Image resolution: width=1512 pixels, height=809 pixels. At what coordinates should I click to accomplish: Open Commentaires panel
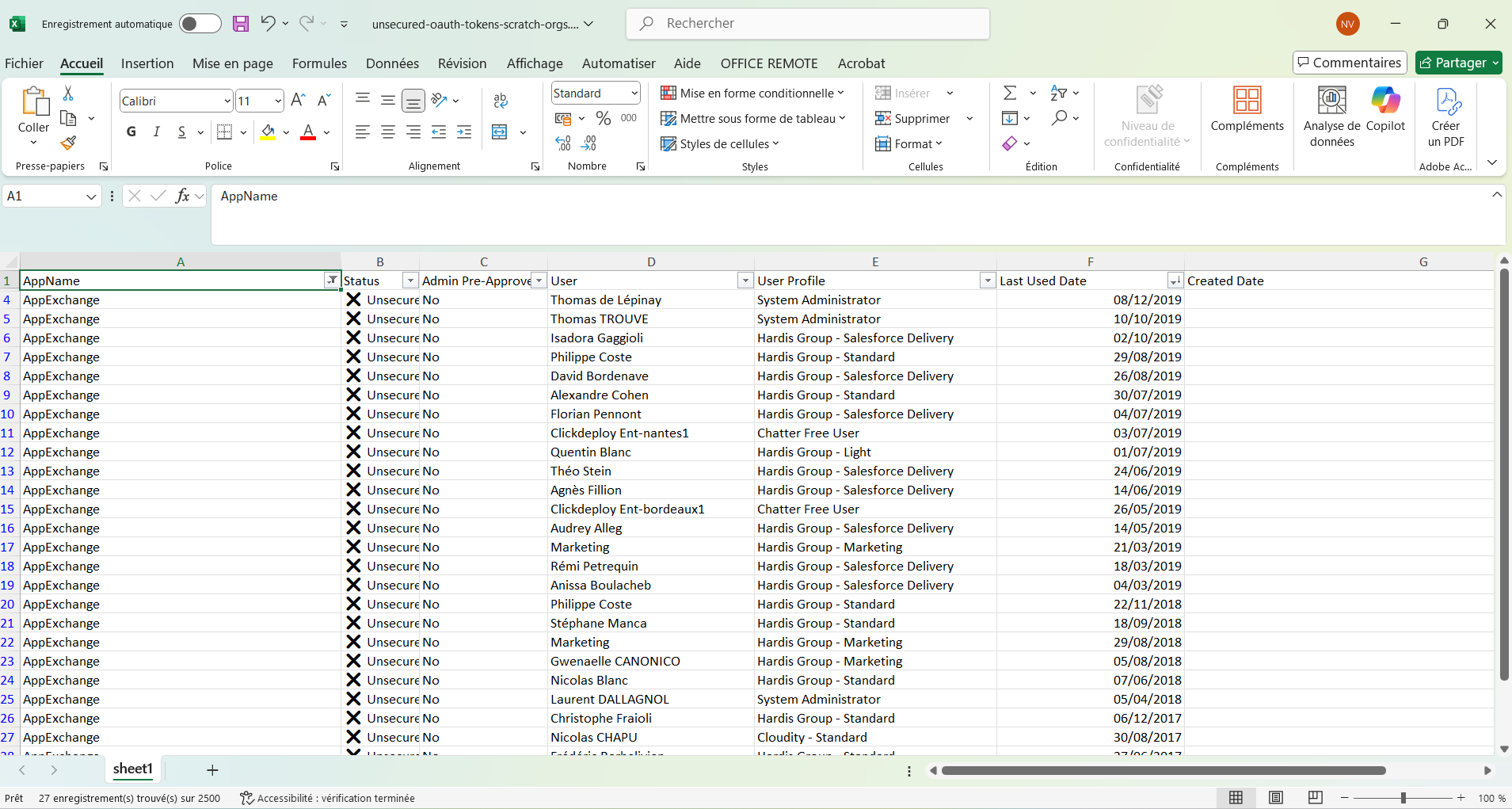coord(1349,63)
